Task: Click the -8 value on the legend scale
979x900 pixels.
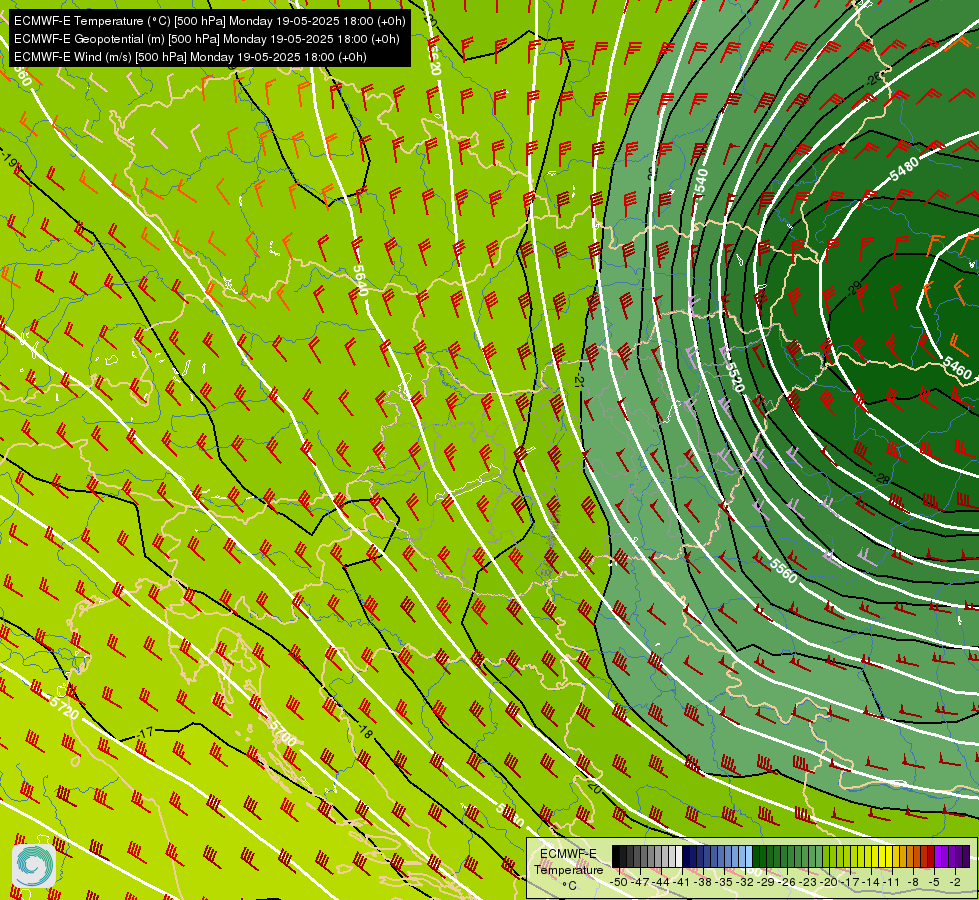Action: [x=913, y=882]
